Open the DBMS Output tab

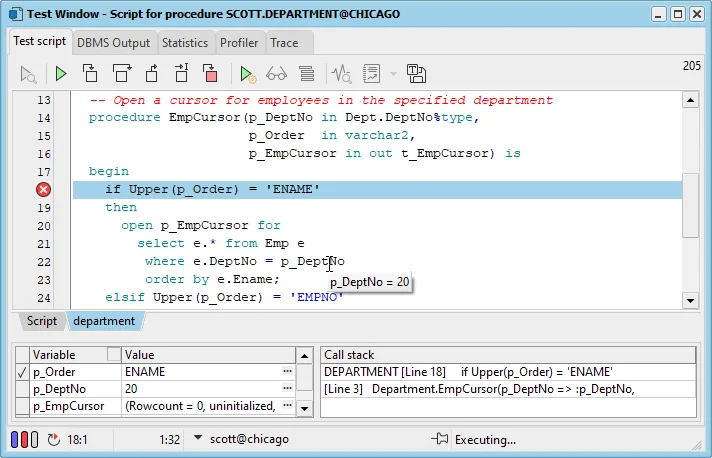pyautogui.click(x=113, y=43)
